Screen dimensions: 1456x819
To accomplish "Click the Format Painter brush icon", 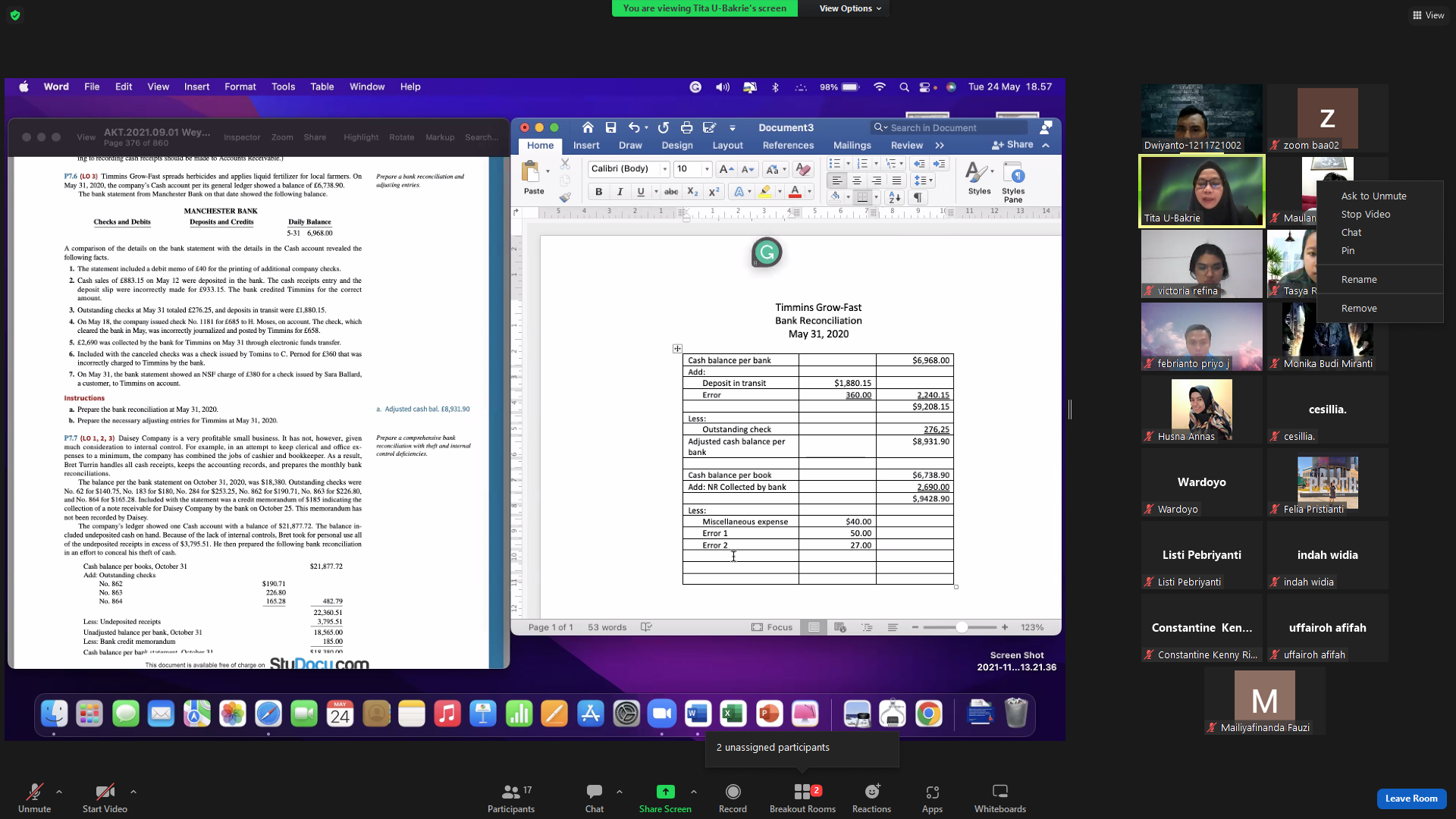I will pyautogui.click(x=565, y=197).
